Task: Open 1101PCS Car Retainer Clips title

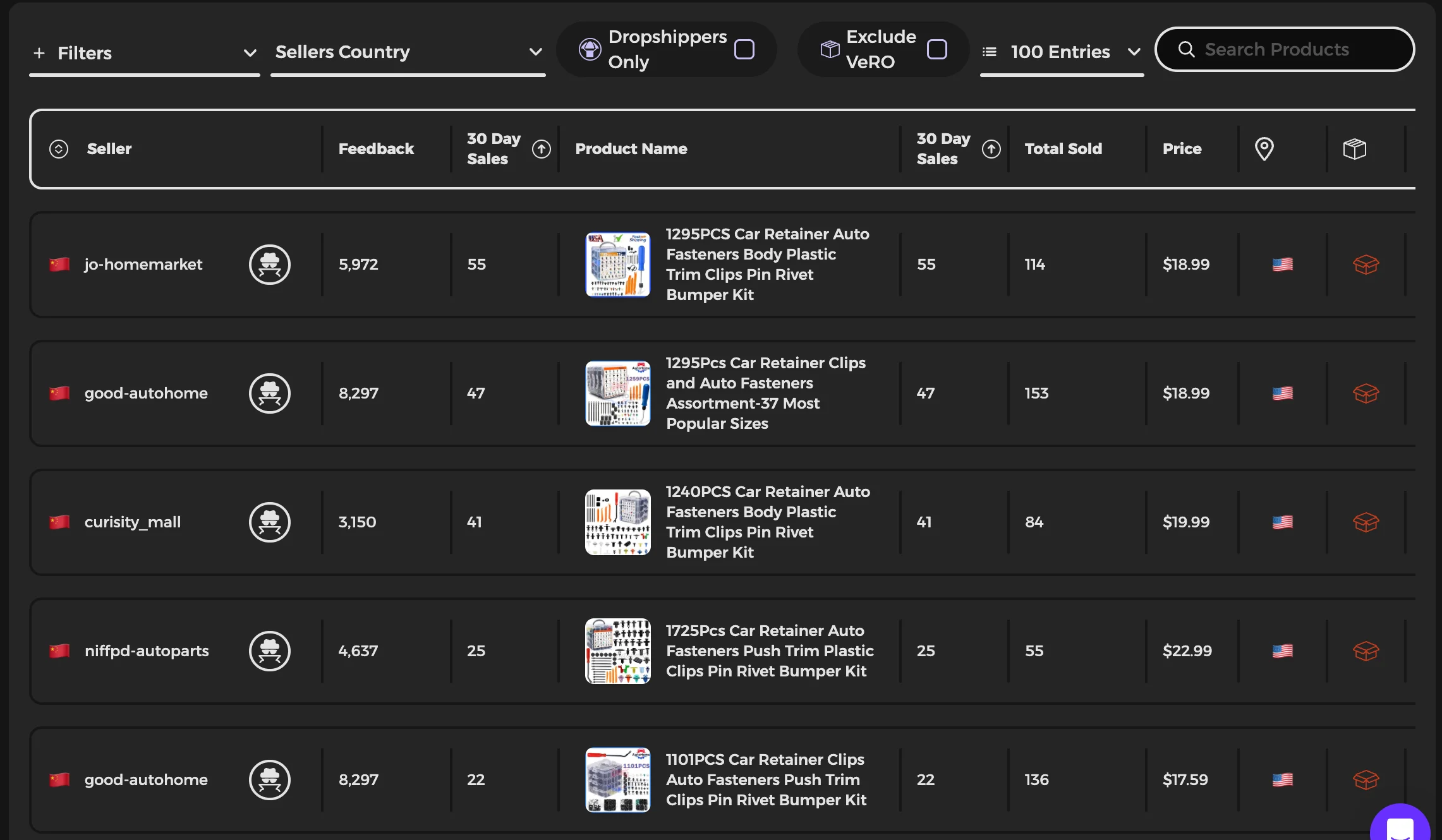Action: (x=766, y=780)
